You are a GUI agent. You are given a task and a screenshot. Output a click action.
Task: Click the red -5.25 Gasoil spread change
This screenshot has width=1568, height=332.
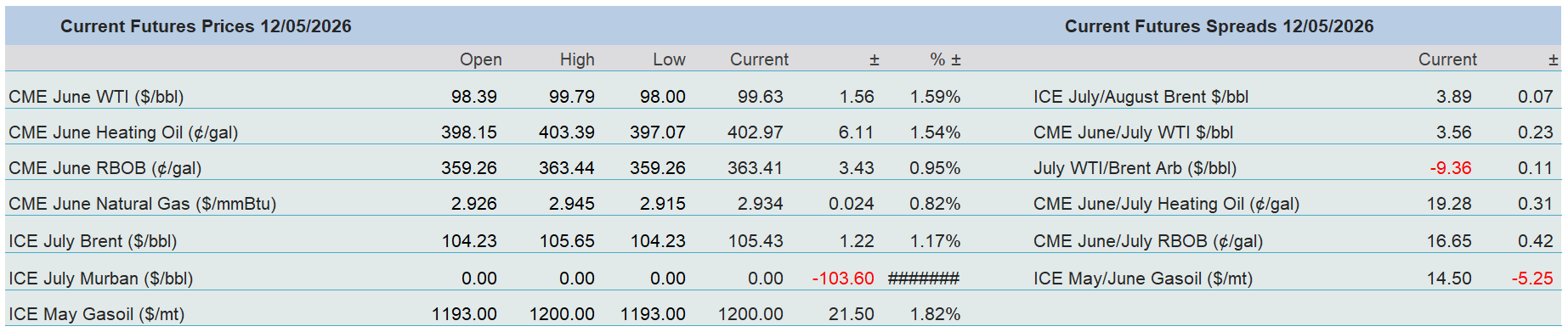click(x=1531, y=279)
